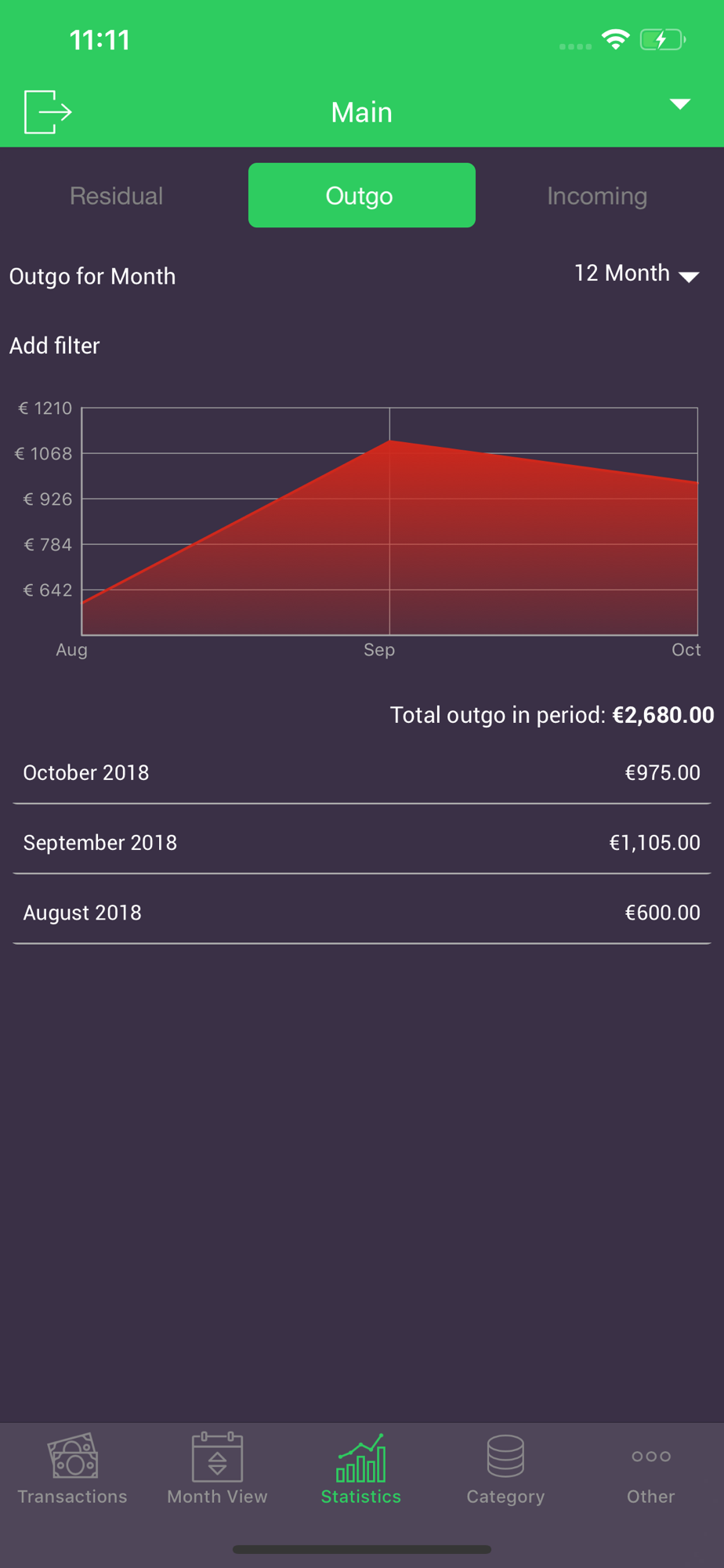Screen dimensions: 724x1568
Task: Tap the home indicator bar
Action: click(x=361, y=1549)
